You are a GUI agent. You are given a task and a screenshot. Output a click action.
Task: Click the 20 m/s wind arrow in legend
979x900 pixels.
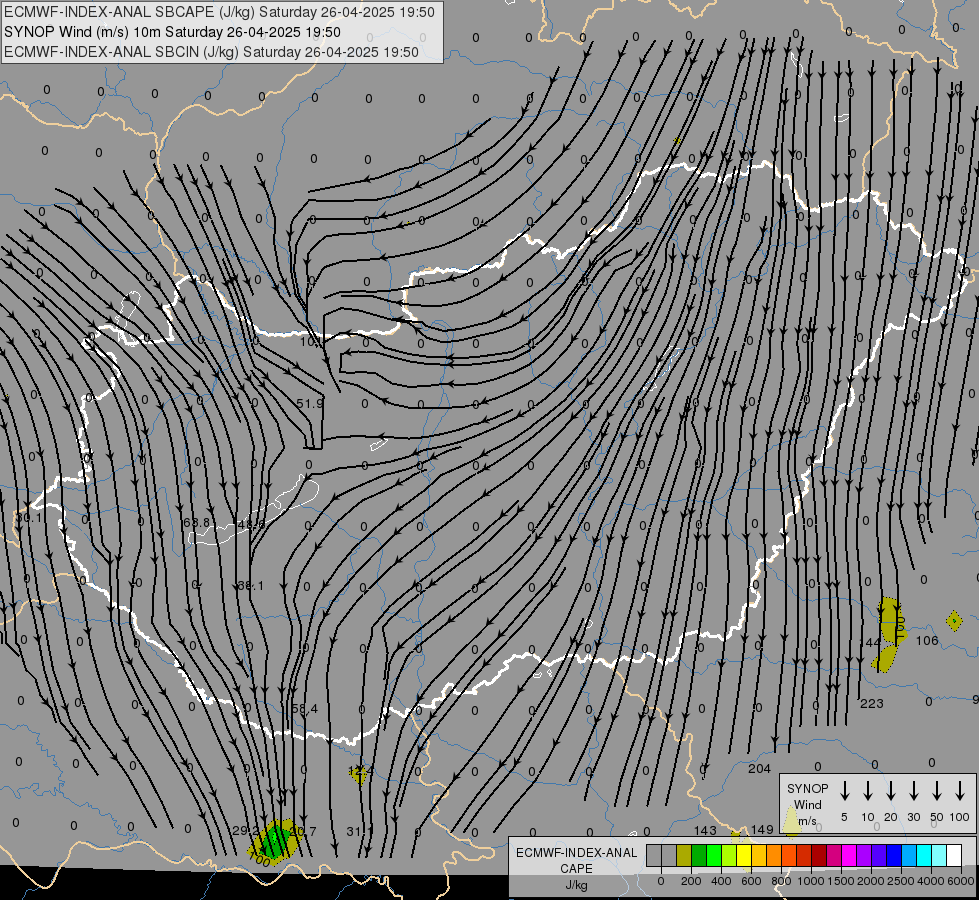[x=891, y=791]
